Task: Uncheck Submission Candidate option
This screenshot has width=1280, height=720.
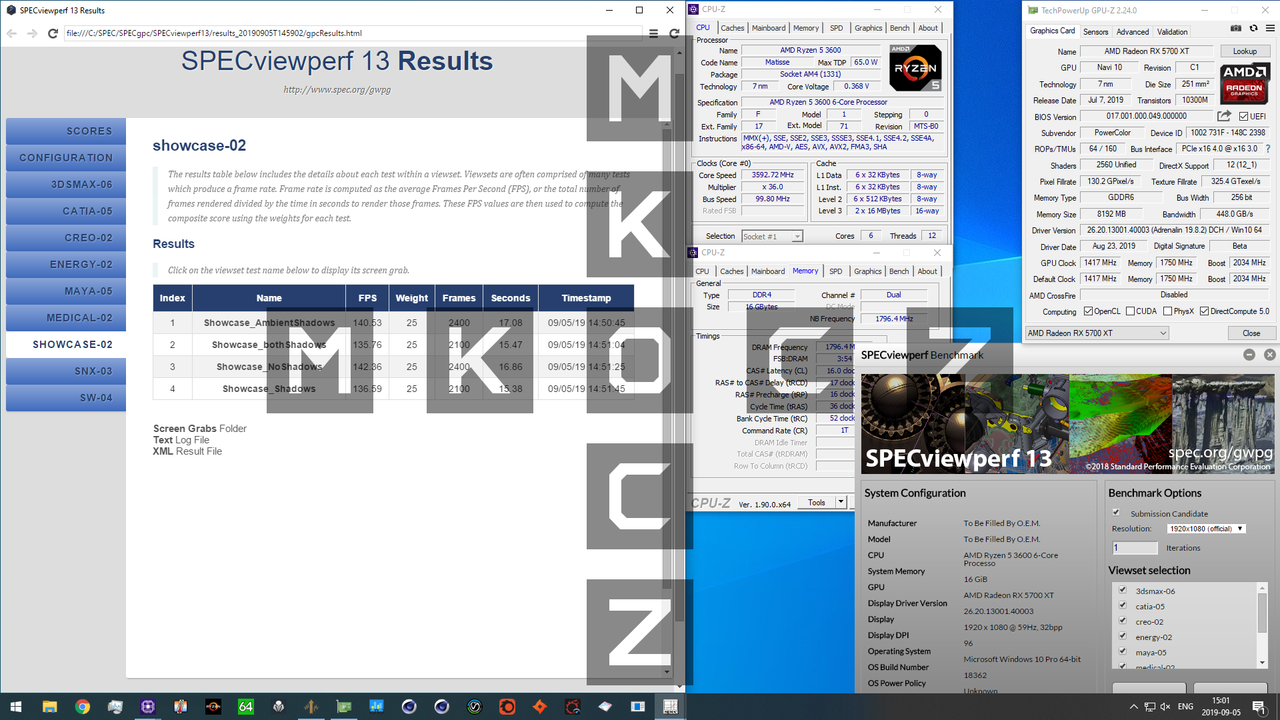Action: click(x=1116, y=513)
